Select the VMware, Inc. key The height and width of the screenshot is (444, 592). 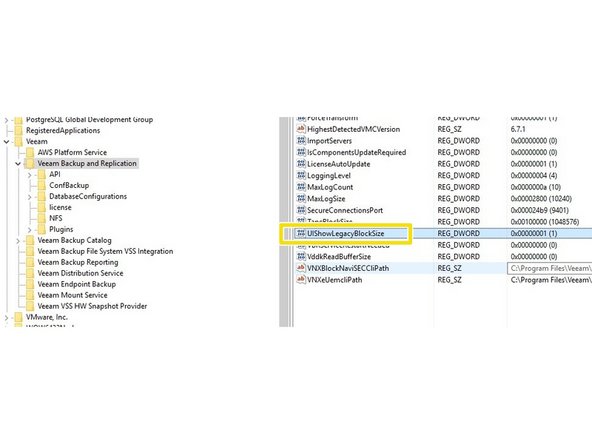[x=46, y=317]
